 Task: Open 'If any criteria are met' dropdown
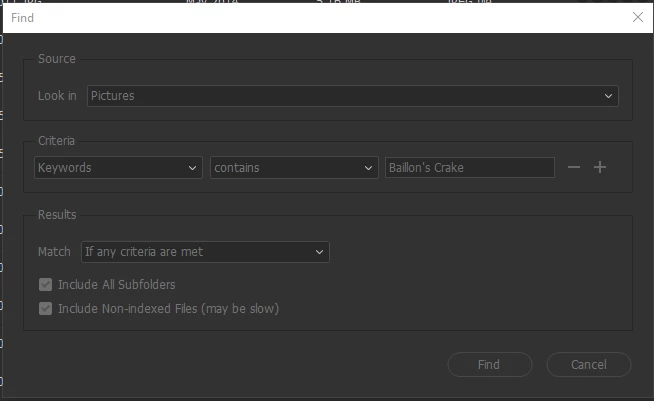(x=205, y=252)
